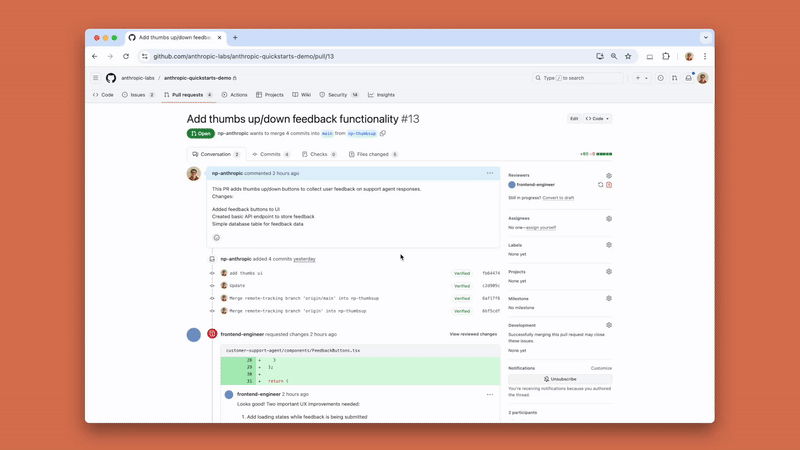The width and height of the screenshot is (800, 450).
Task: Click View reviewed changes link
Action: tap(473, 334)
